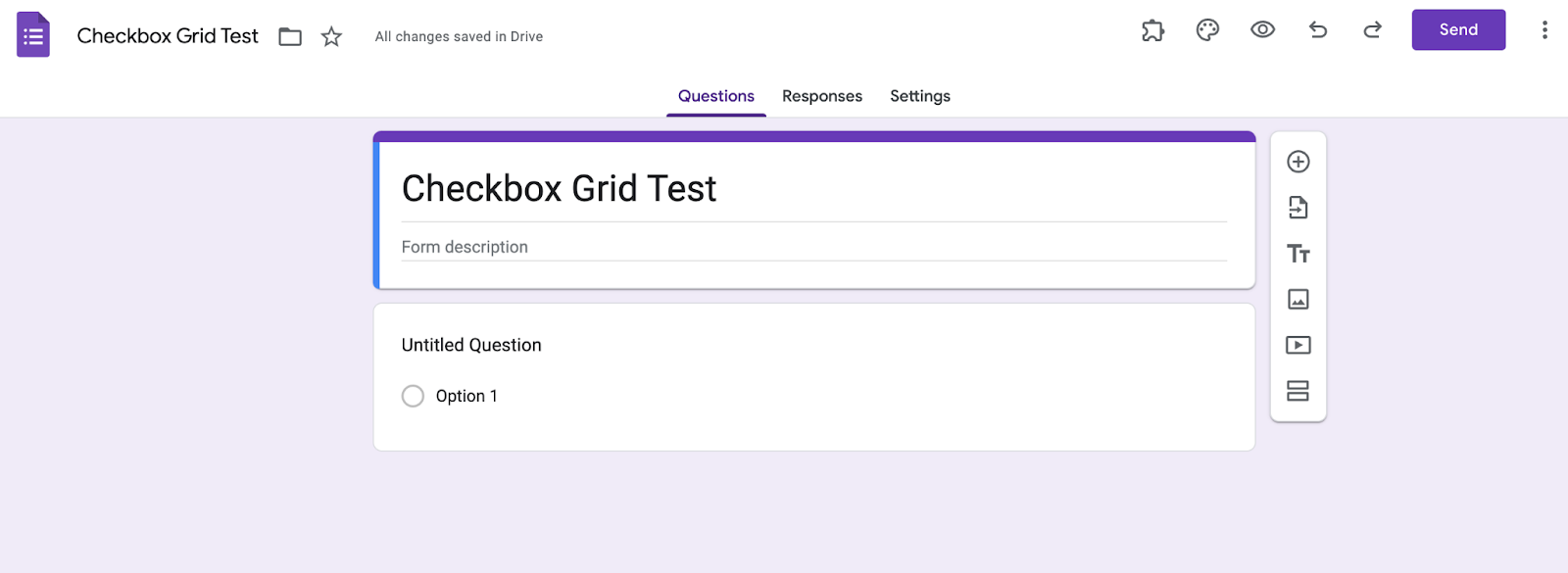Viewport: 1568px width, 573px height.
Task: Insert an image into form
Action: [x=1298, y=300]
